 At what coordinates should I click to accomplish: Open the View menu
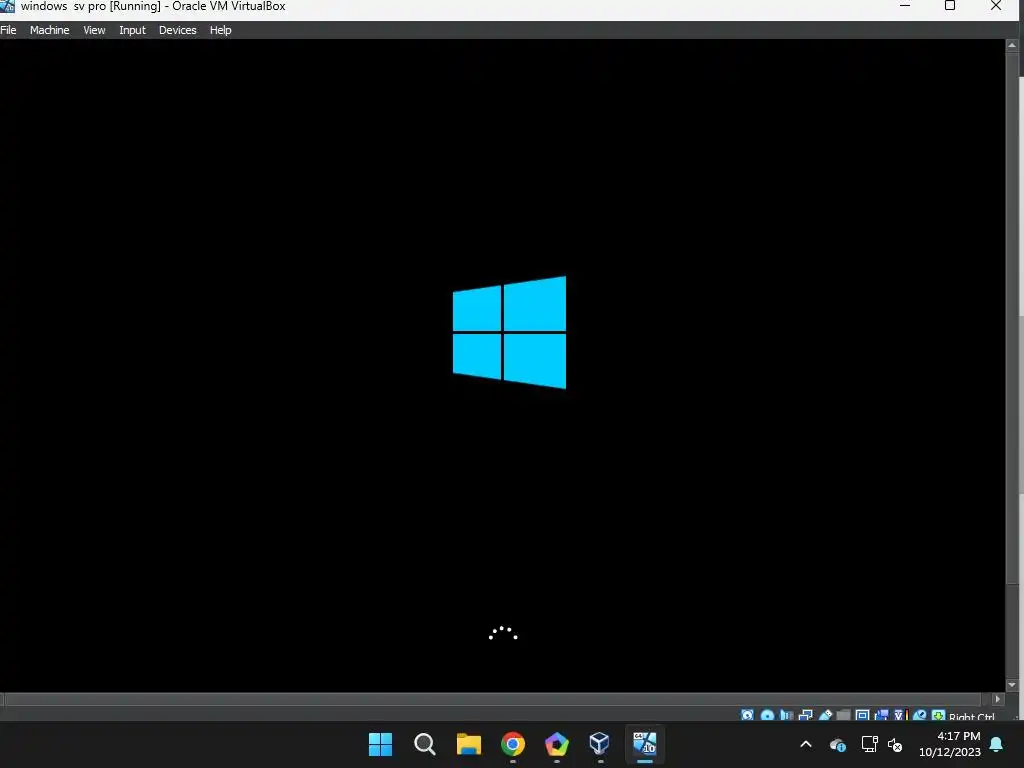point(94,30)
